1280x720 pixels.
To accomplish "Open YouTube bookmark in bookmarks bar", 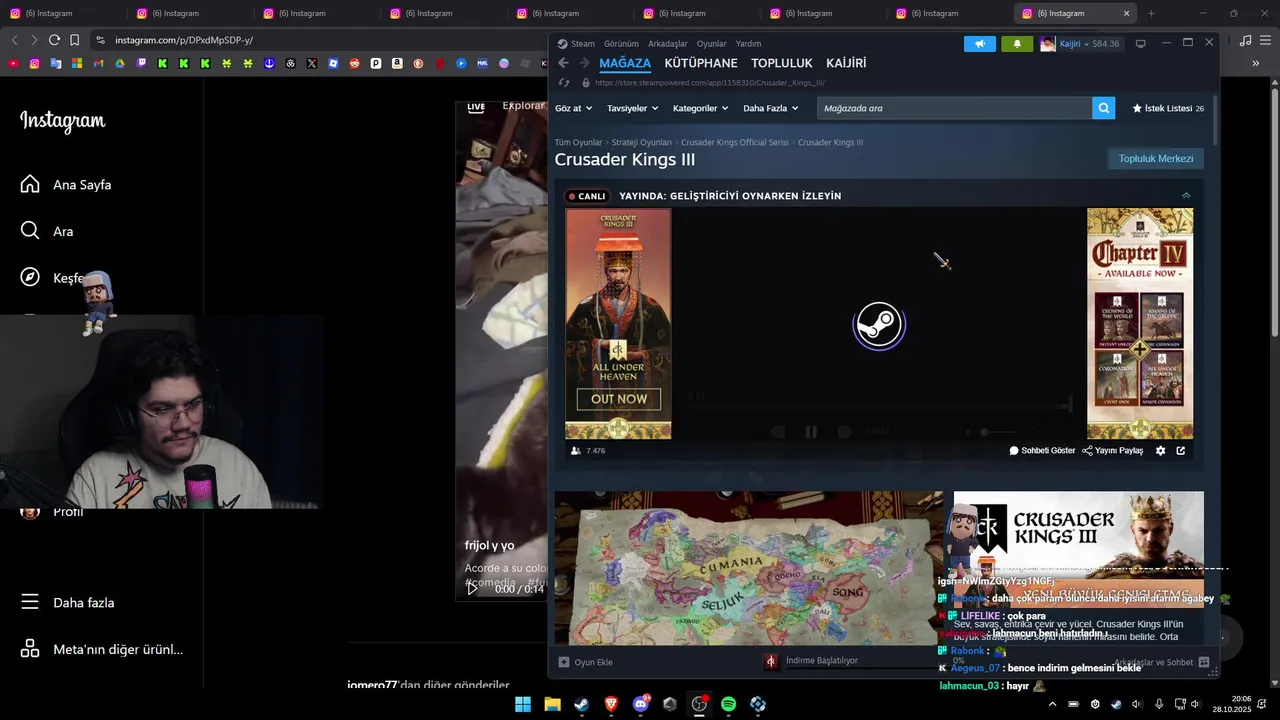I will point(13,63).
